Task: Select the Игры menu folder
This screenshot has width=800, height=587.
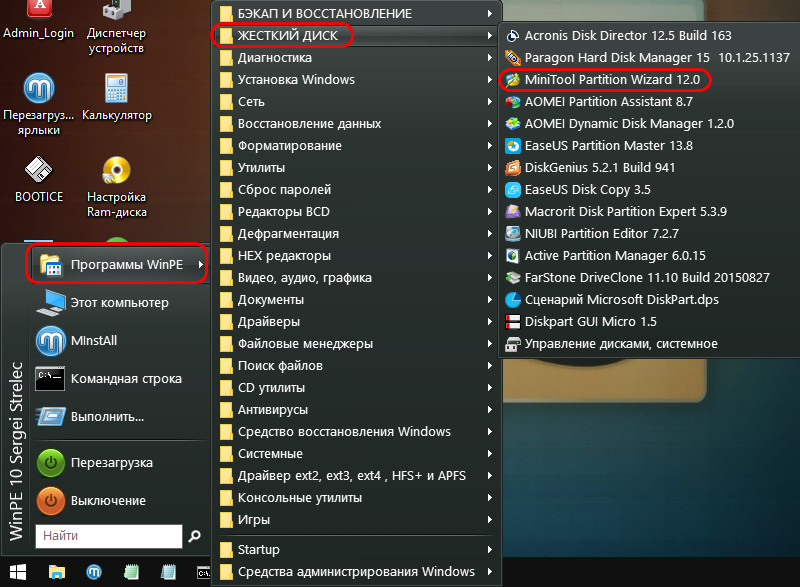Action: coord(357,520)
